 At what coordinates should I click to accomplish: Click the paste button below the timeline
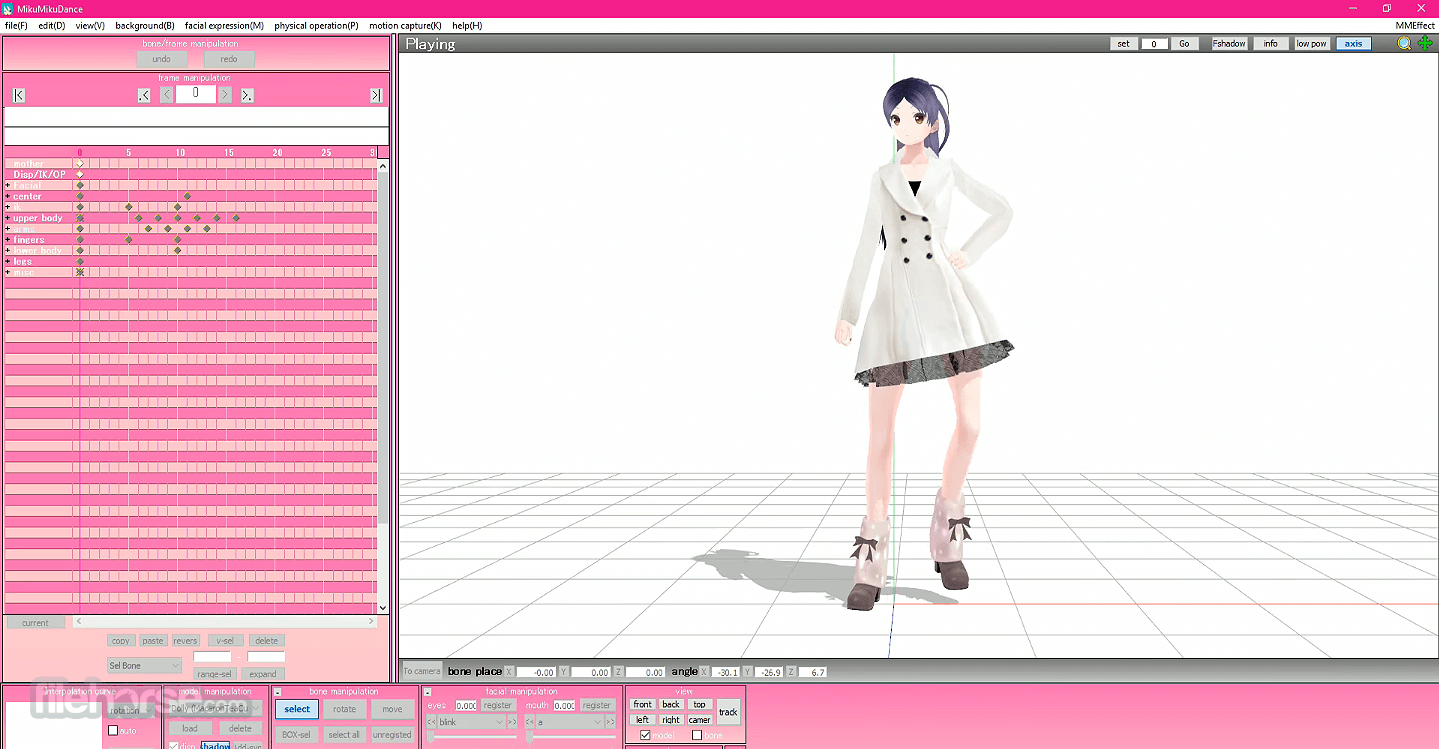[x=153, y=641]
